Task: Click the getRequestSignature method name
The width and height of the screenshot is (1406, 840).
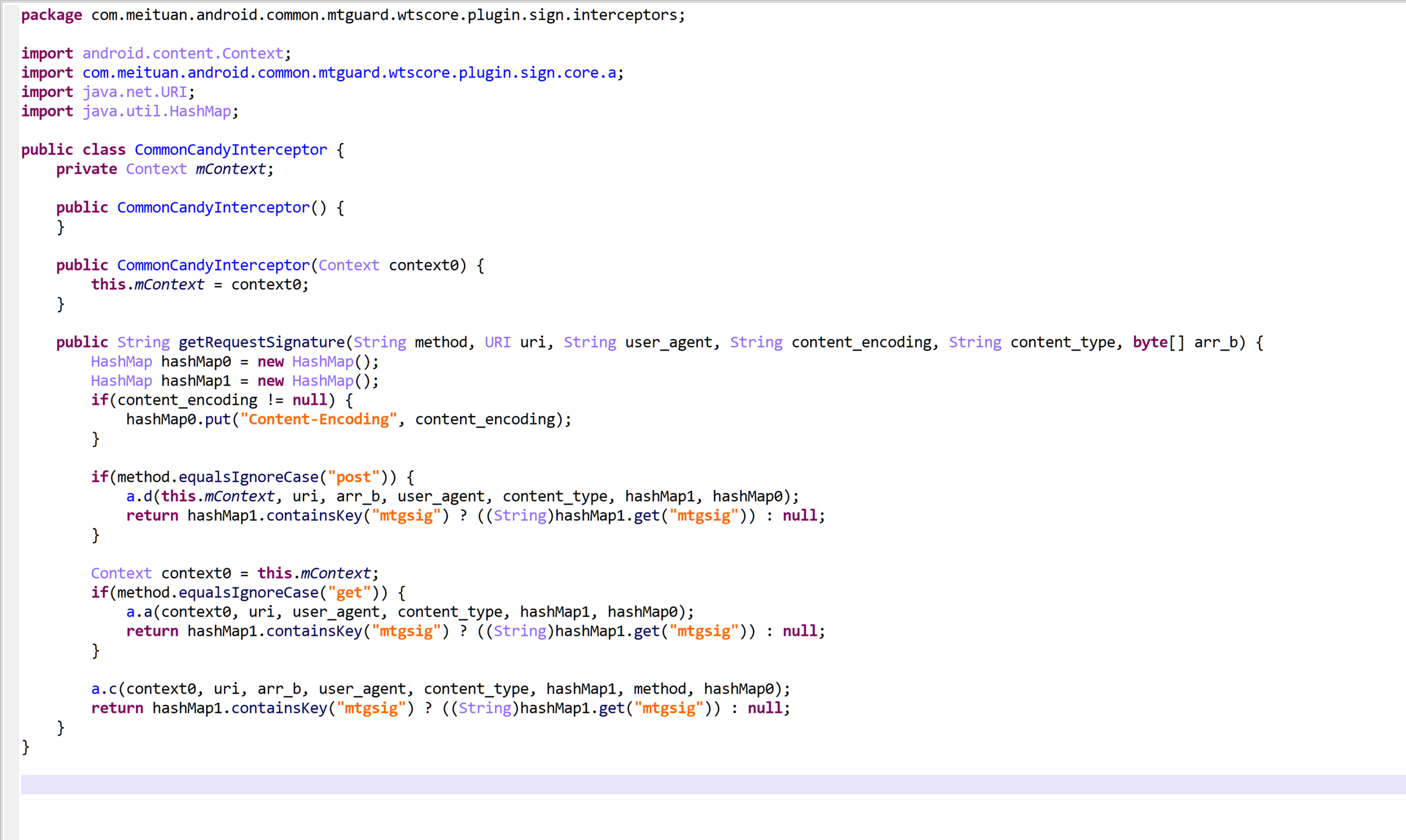Action: [262, 342]
